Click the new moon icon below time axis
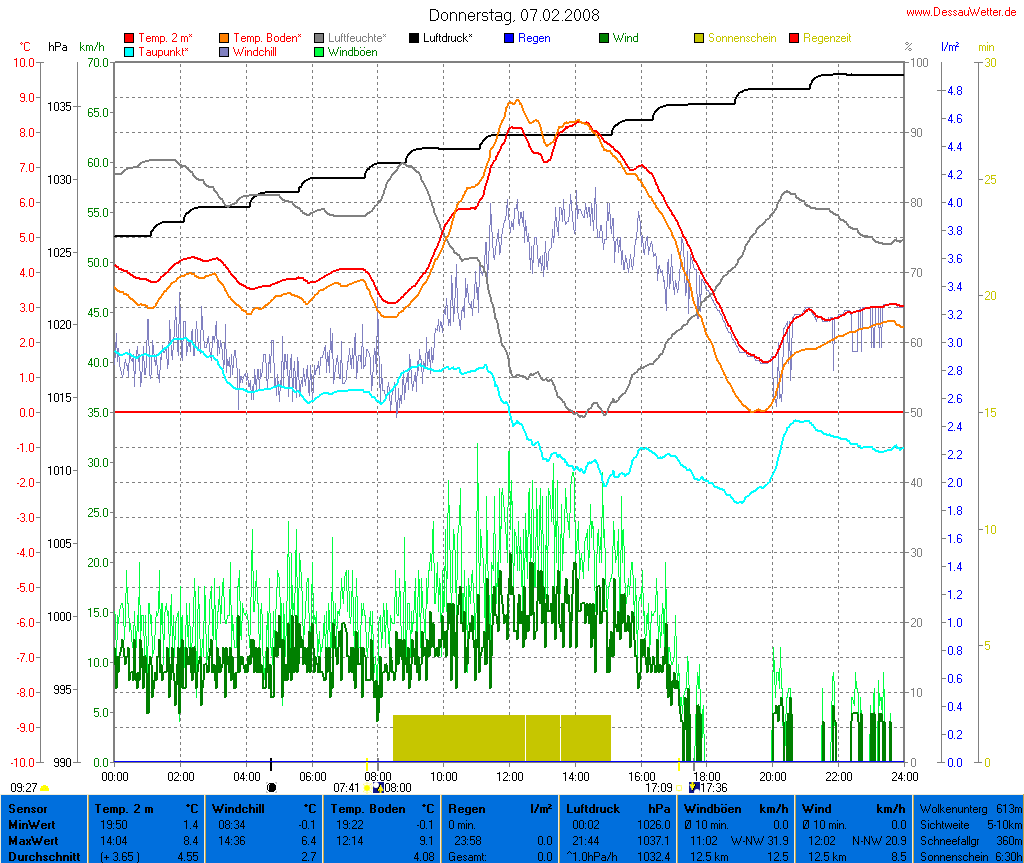 (271, 788)
